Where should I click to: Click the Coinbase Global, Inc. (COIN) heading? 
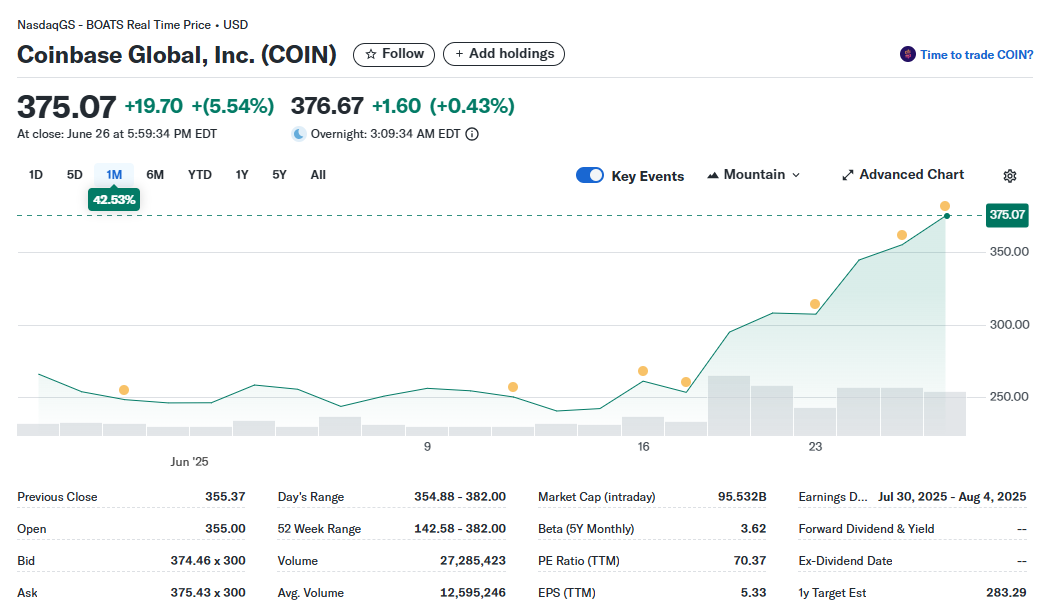pos(176,55)
